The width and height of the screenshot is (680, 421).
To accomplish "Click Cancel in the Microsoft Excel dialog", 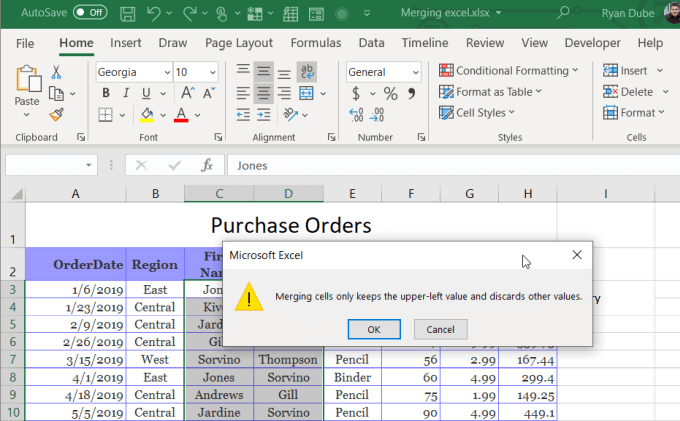I will [x=440, y=329].
